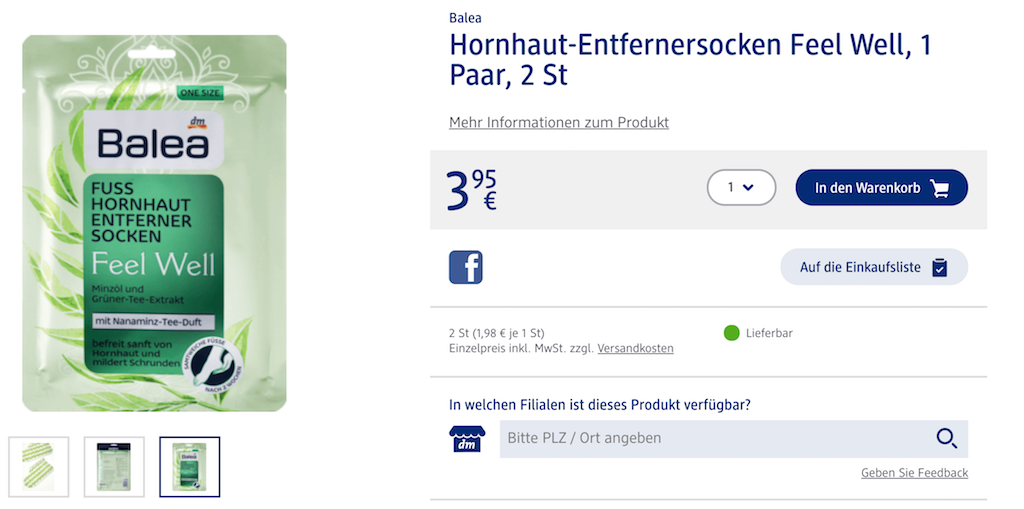Screen dimensions: 1024x509
Task: Click the green availability dot
Action: [x=731, y=333]
